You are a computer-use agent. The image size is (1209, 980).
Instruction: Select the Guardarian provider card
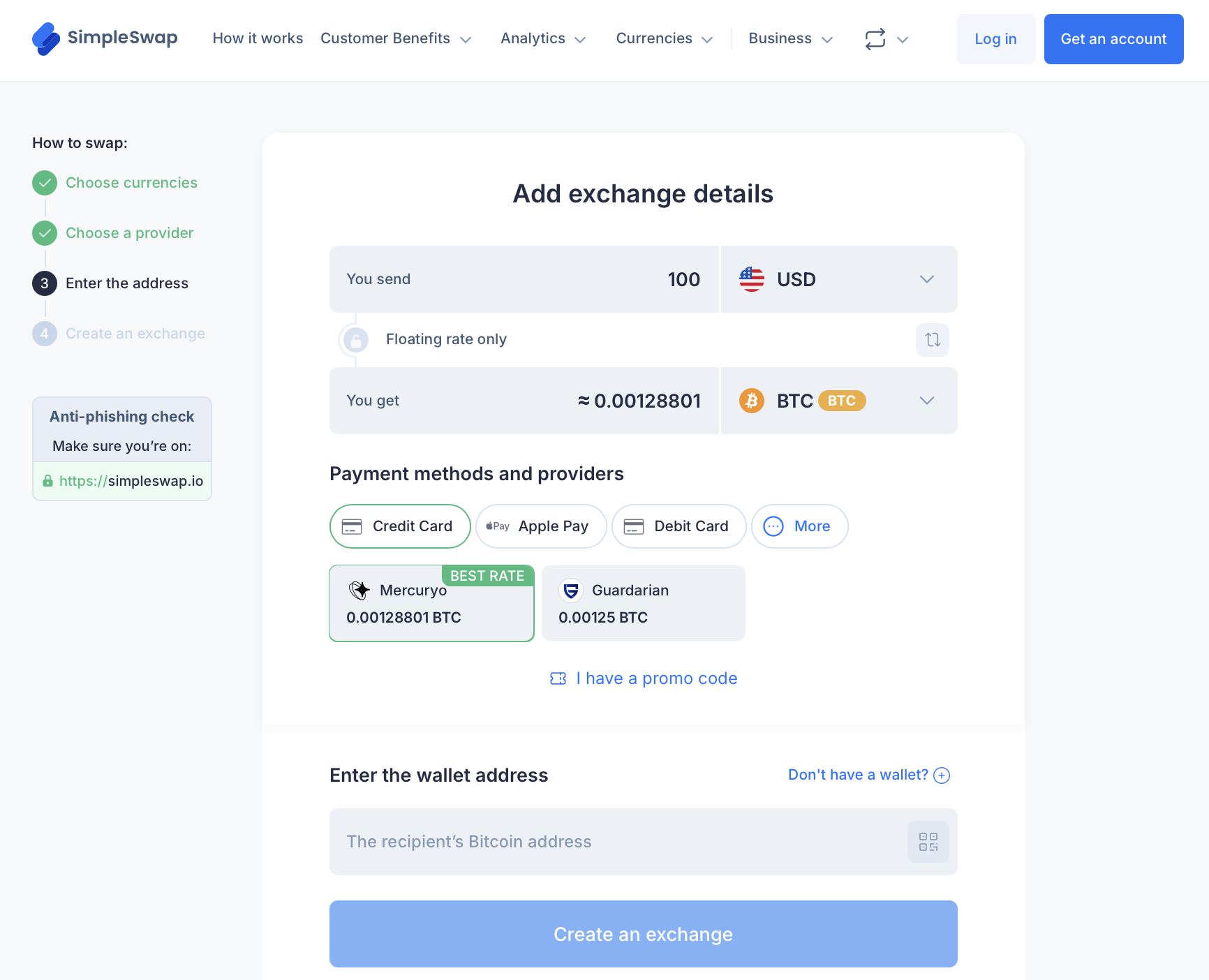[x=643, y=603]
